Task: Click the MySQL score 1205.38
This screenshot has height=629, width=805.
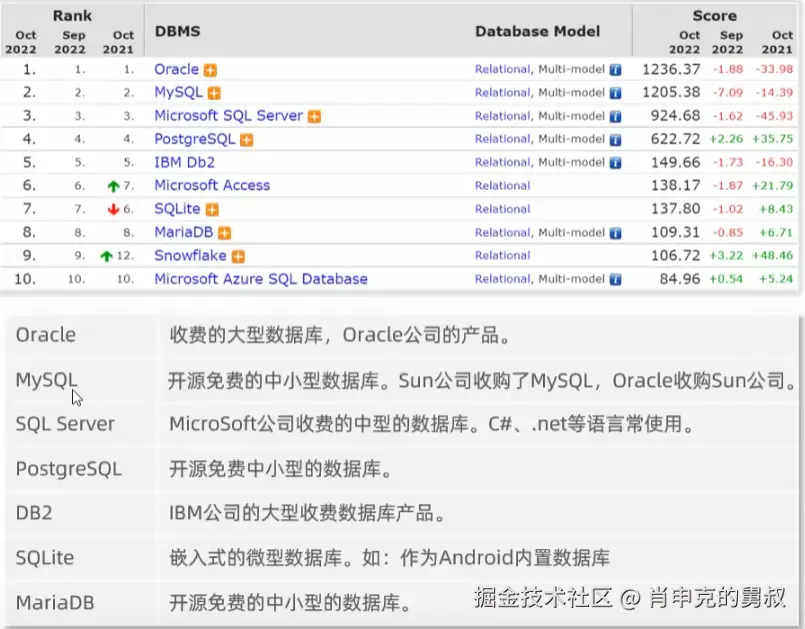Action: pos(671,92)
